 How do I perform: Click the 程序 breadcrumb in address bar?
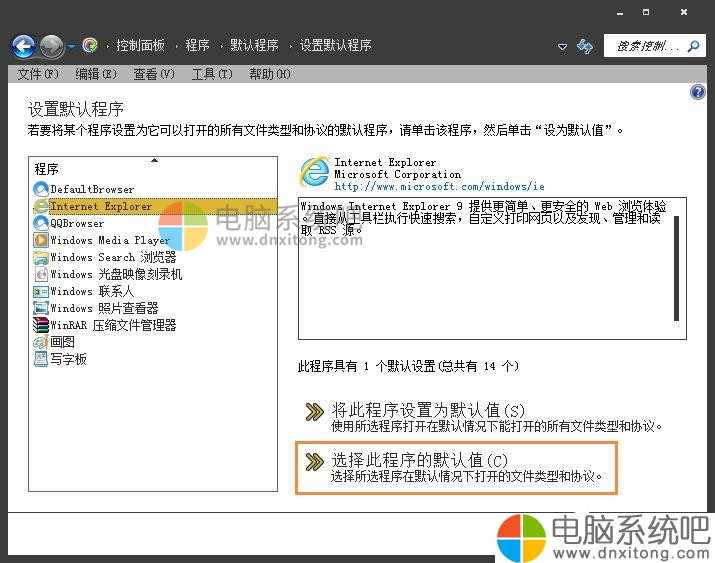[x=197, y=45]
